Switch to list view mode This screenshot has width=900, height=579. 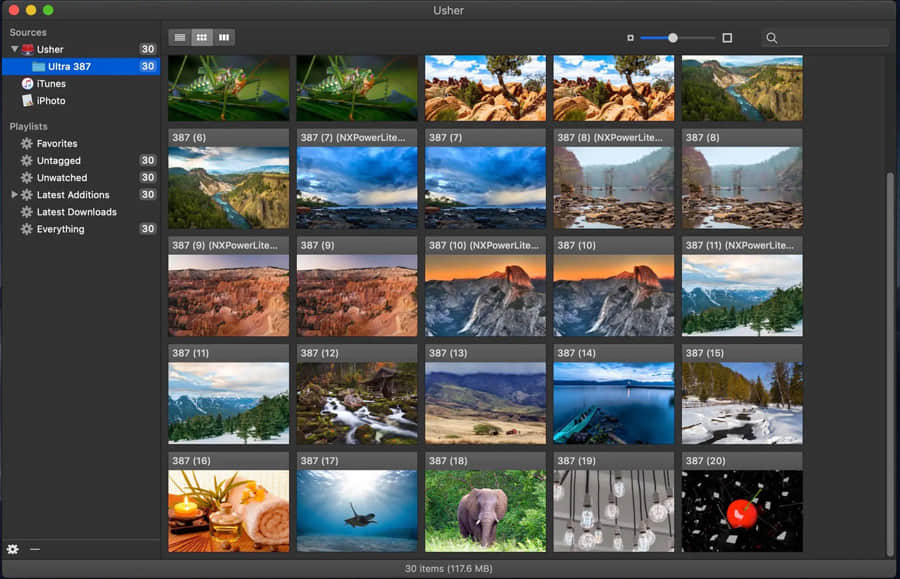(180, 38)
